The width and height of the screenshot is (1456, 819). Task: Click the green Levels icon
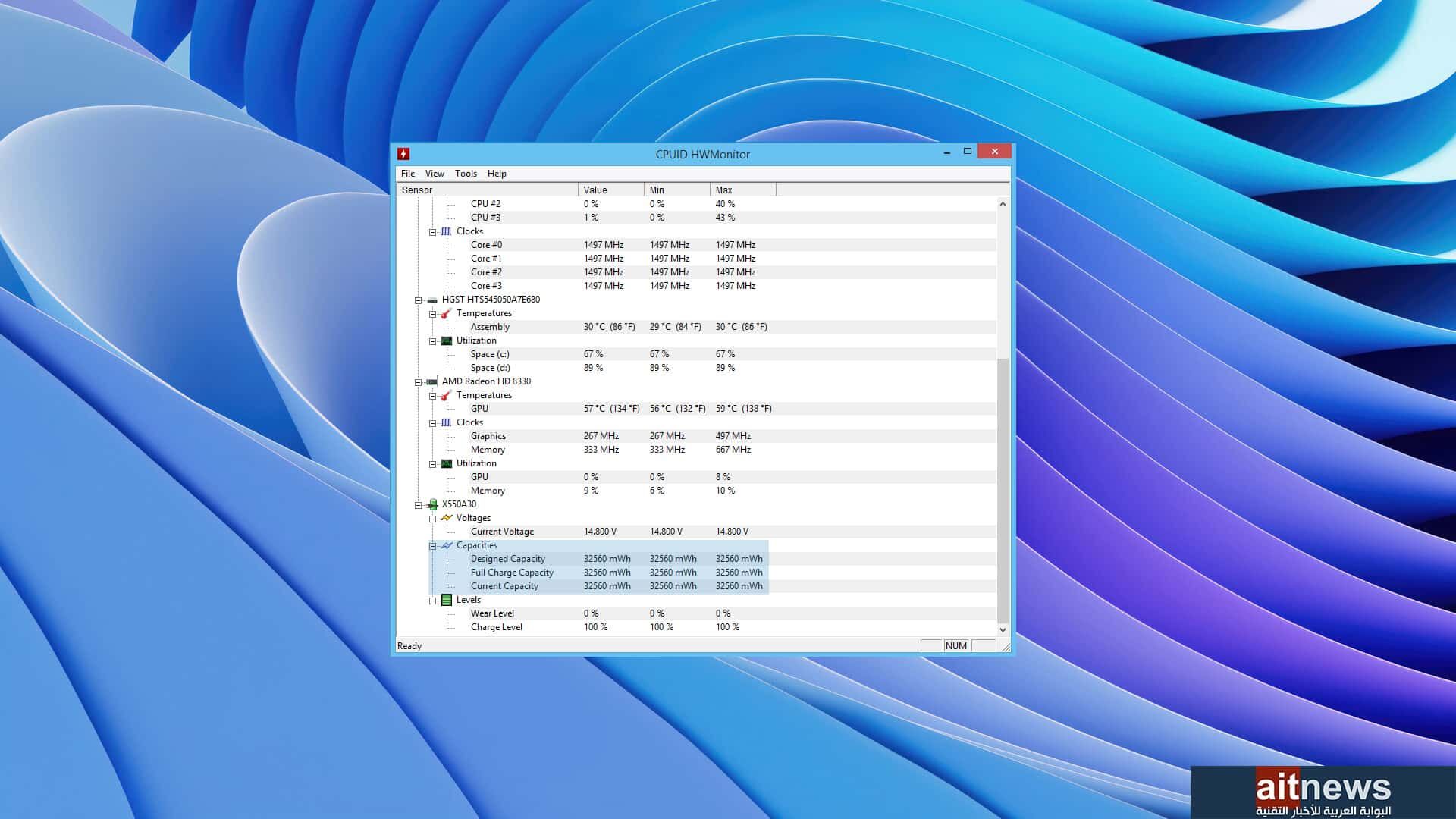447,600
